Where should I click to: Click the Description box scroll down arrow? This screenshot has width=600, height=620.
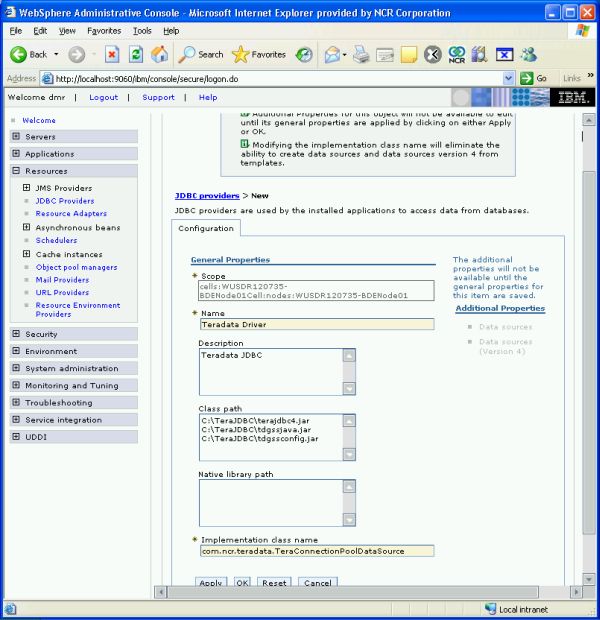point(349,388)
